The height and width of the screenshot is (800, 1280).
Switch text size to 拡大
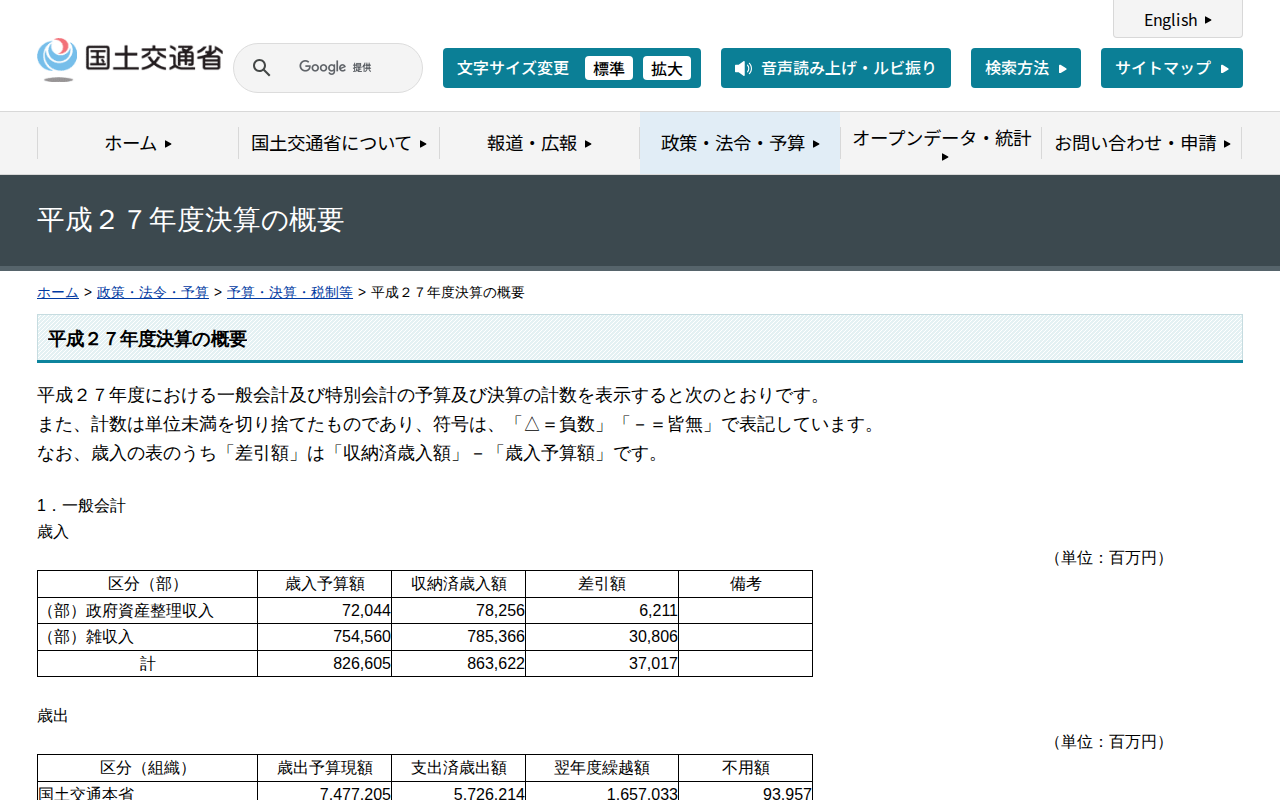point(667,68)
